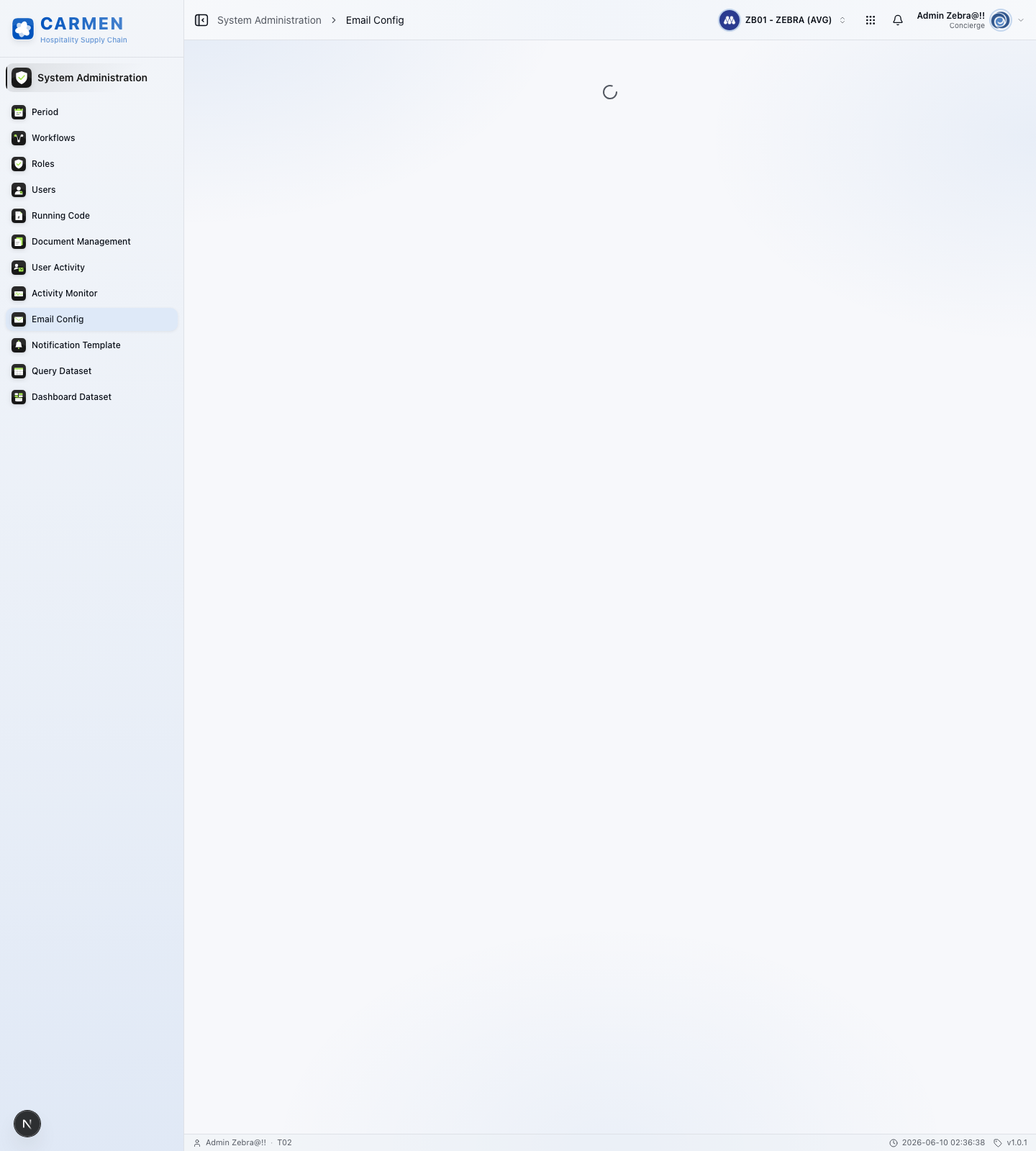Image resolution: width=1036 pixels, height=1151 pixels.
Task: Click the System Administration sidebar header
Action: [91, 78]
